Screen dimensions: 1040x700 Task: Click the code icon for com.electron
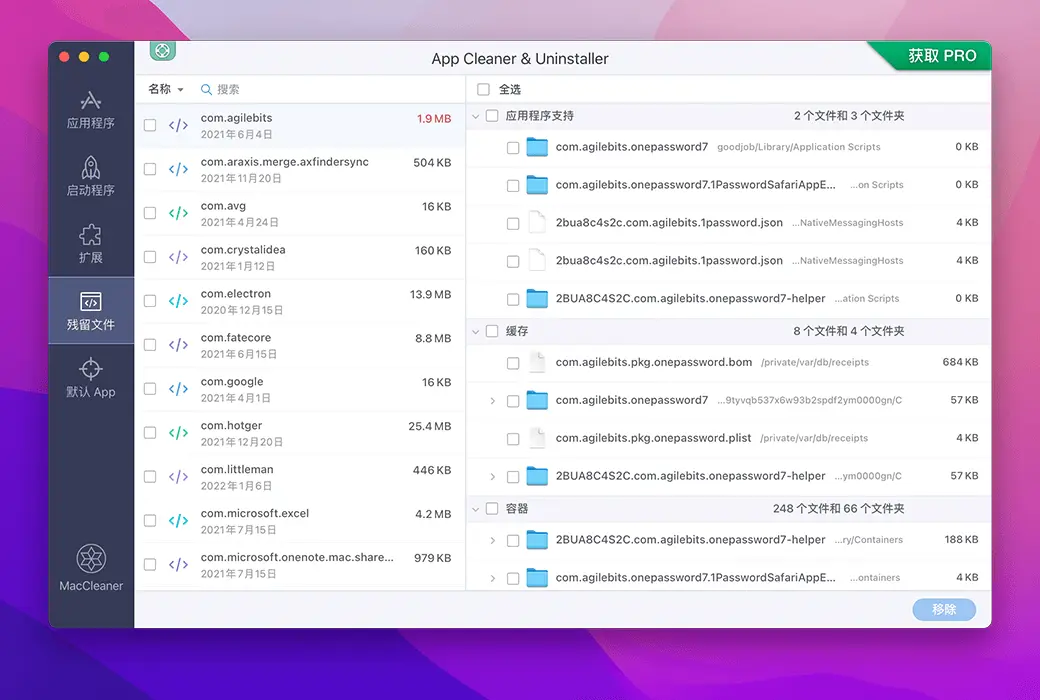coord(178,301)
